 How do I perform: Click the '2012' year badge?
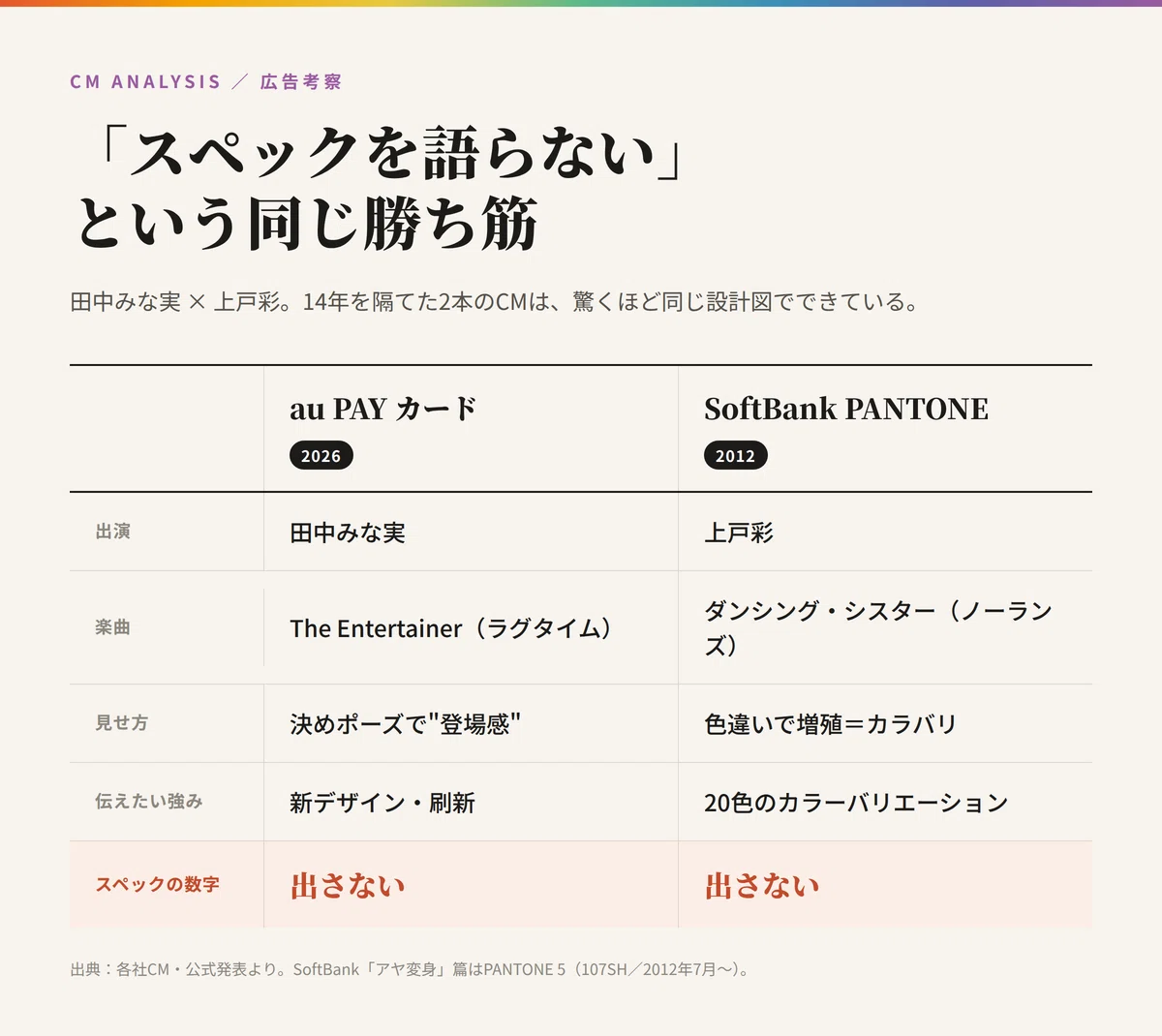[735, 456]
